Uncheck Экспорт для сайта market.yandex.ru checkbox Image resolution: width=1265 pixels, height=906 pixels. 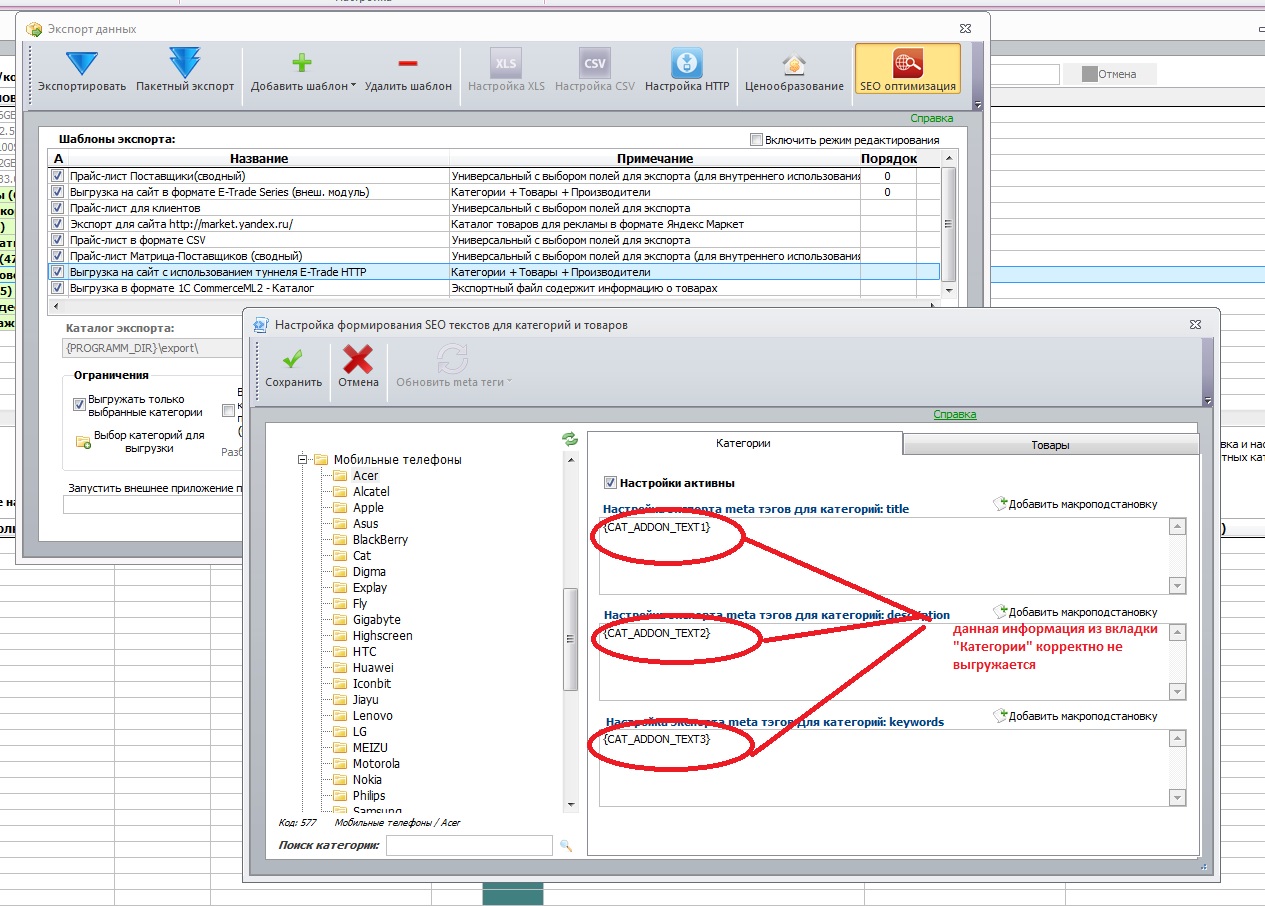58,224
